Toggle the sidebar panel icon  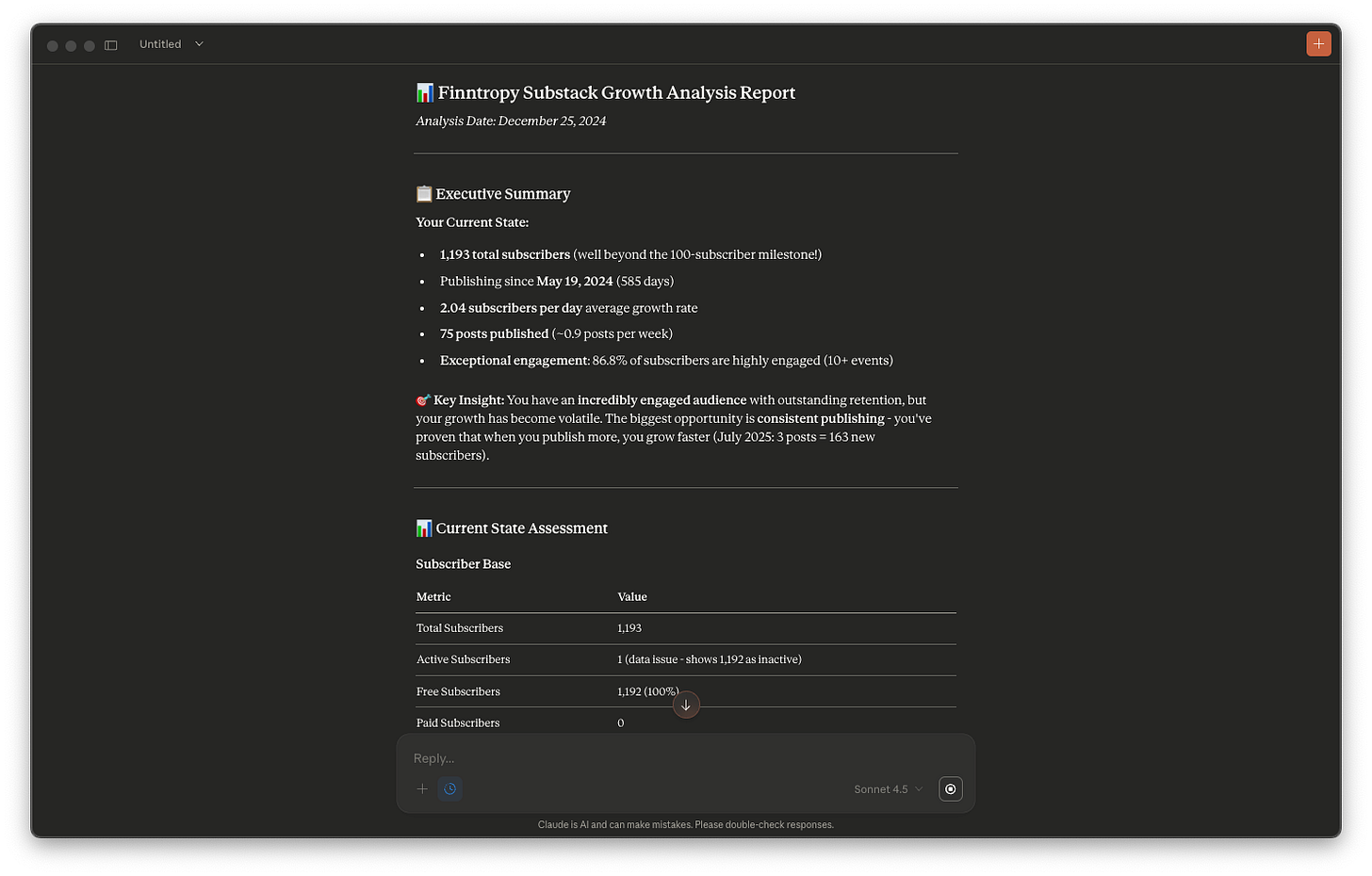pyautogui.click(x=111, y=45)
